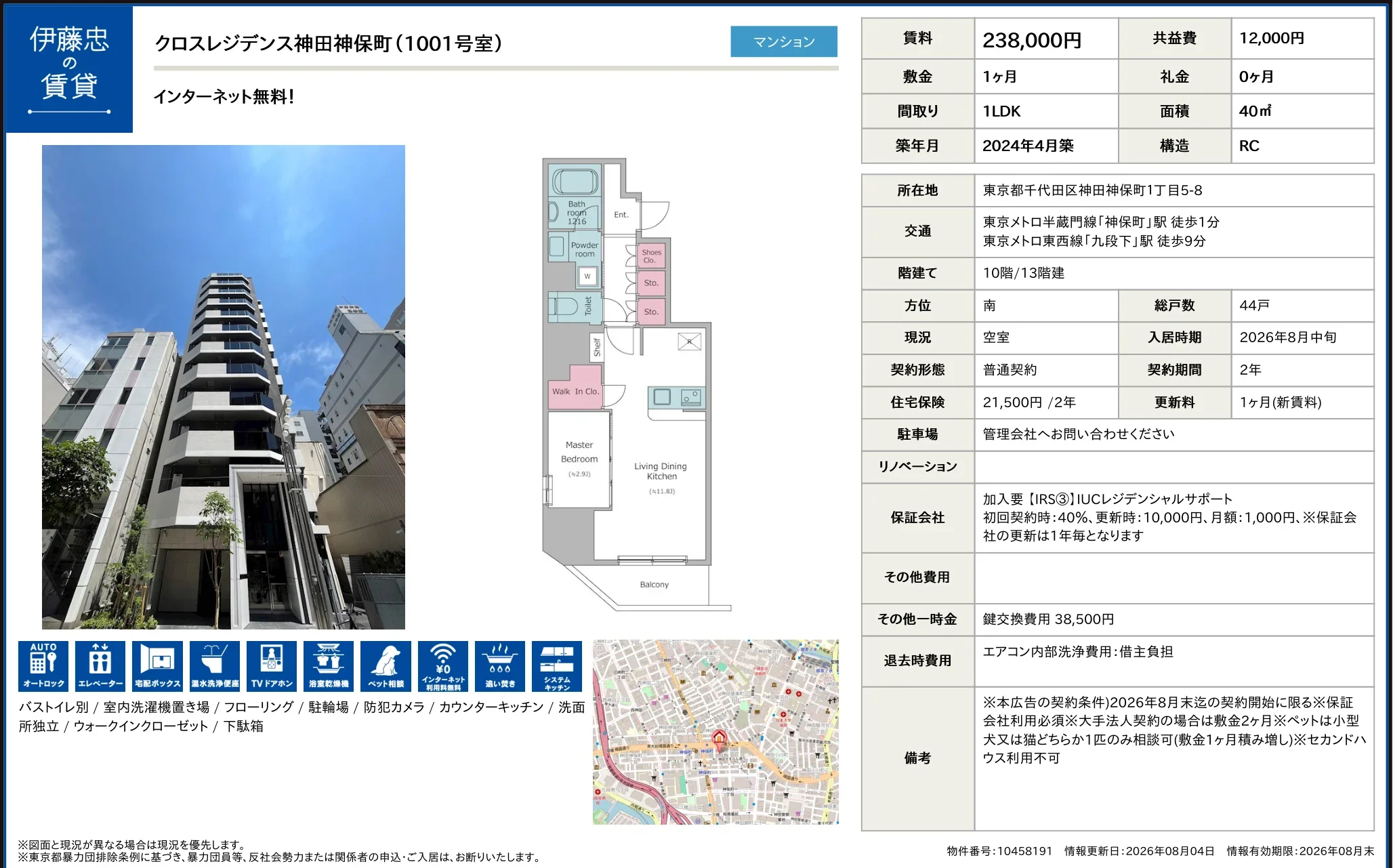Click the 温水洗浄便座 washlet icon
The image size is (1393, 868).
click(x=215, y=666)
